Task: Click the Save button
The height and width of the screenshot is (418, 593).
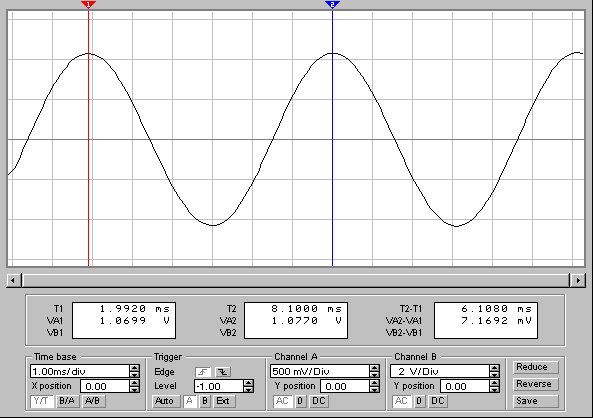Action: click(535, 401)
